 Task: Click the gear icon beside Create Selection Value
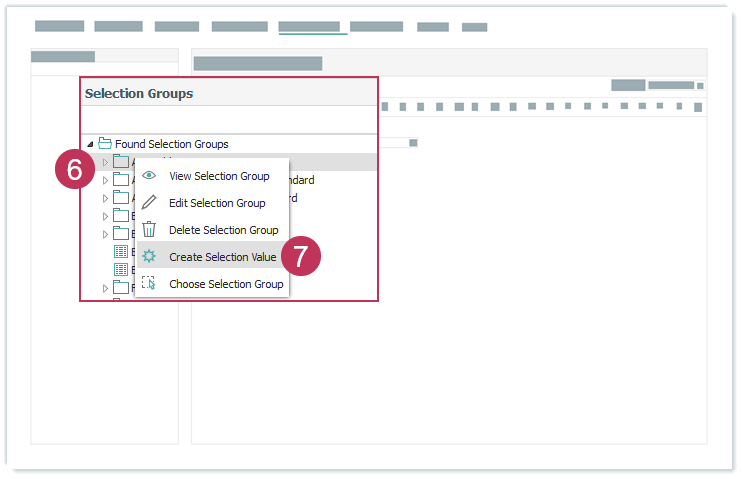[x=149, y=257]
